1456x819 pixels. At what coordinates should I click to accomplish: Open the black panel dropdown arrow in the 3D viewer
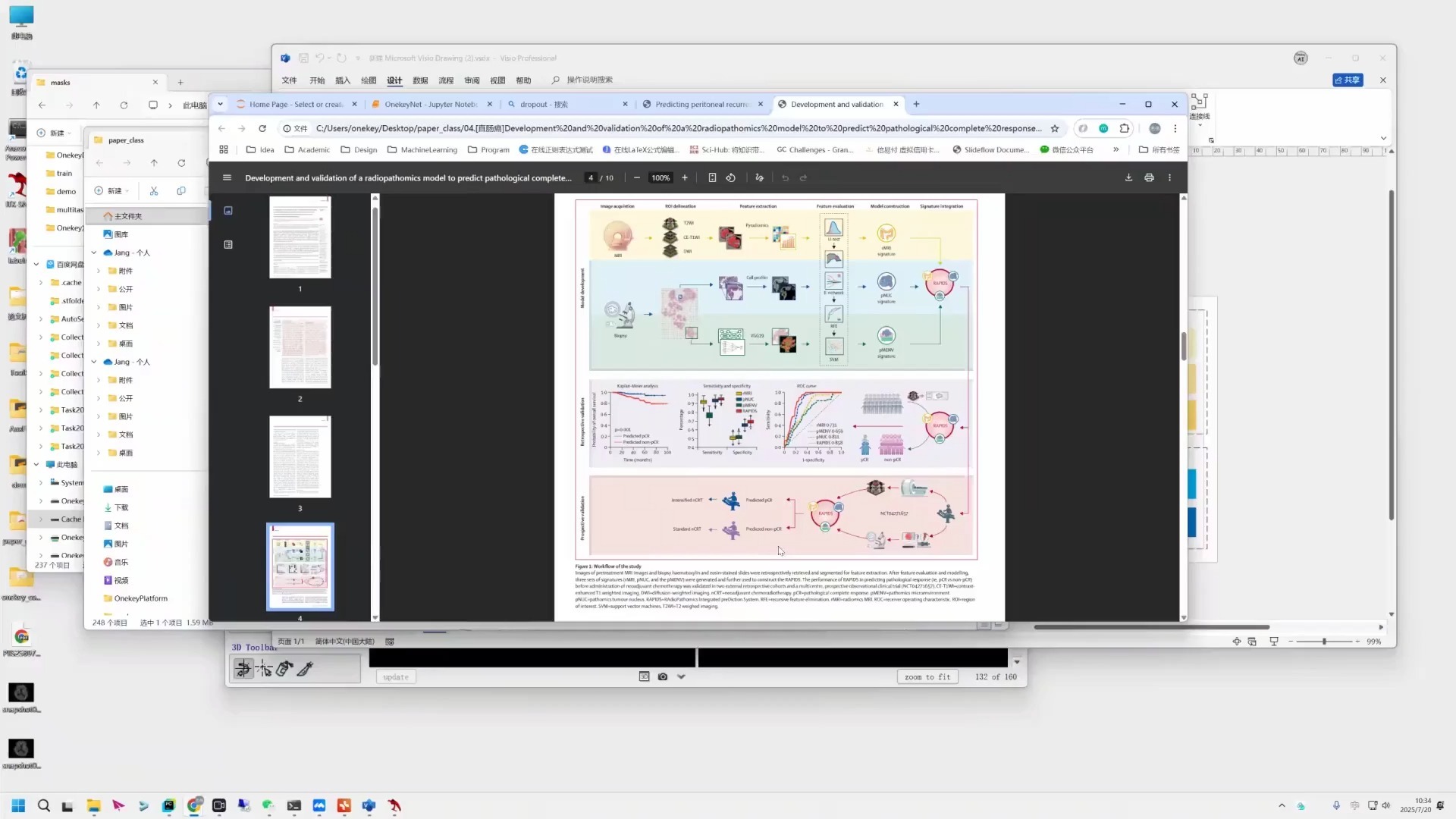coord(1017,662)
